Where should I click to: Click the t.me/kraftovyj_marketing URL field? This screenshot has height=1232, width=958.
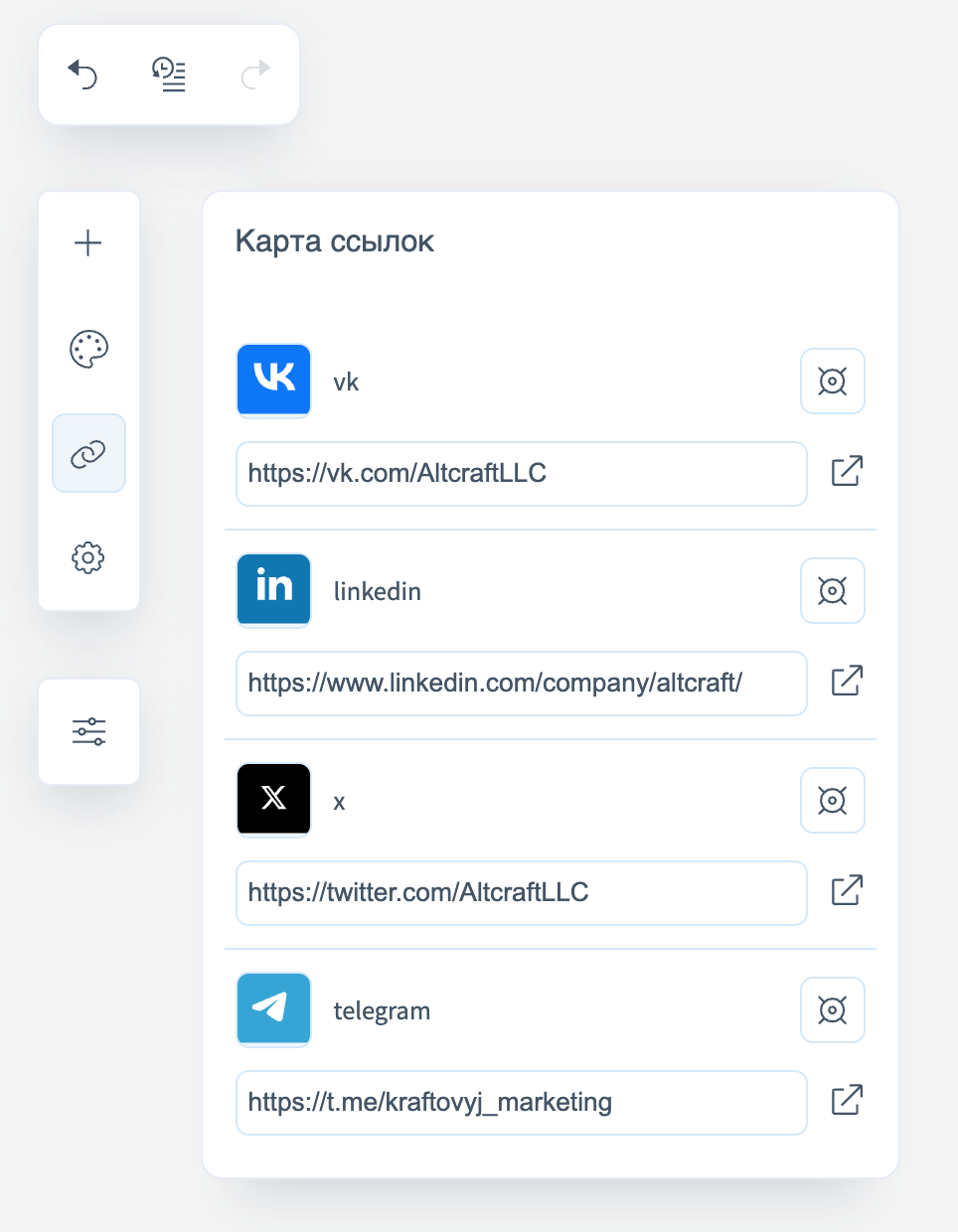pos(521,1103)
